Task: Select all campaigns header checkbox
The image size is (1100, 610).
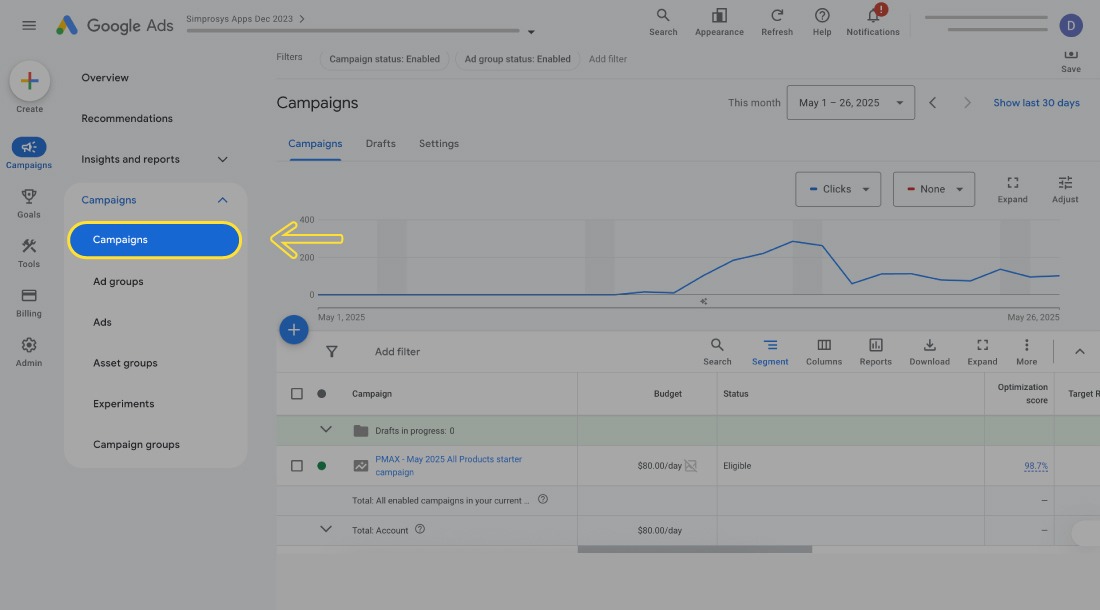Action: point(297,393)
